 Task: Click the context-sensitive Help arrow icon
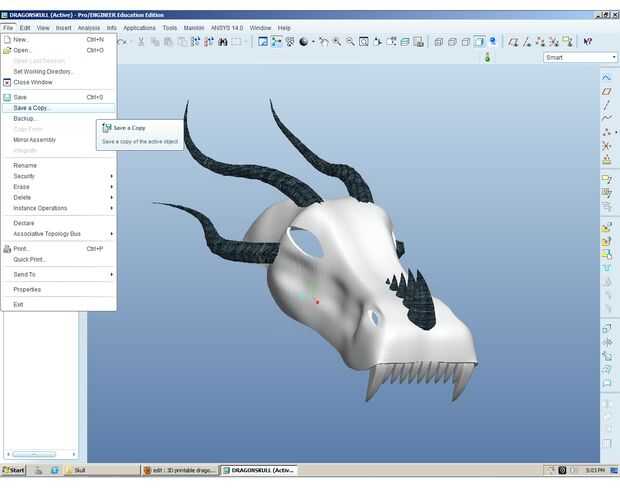coord(588,42)
